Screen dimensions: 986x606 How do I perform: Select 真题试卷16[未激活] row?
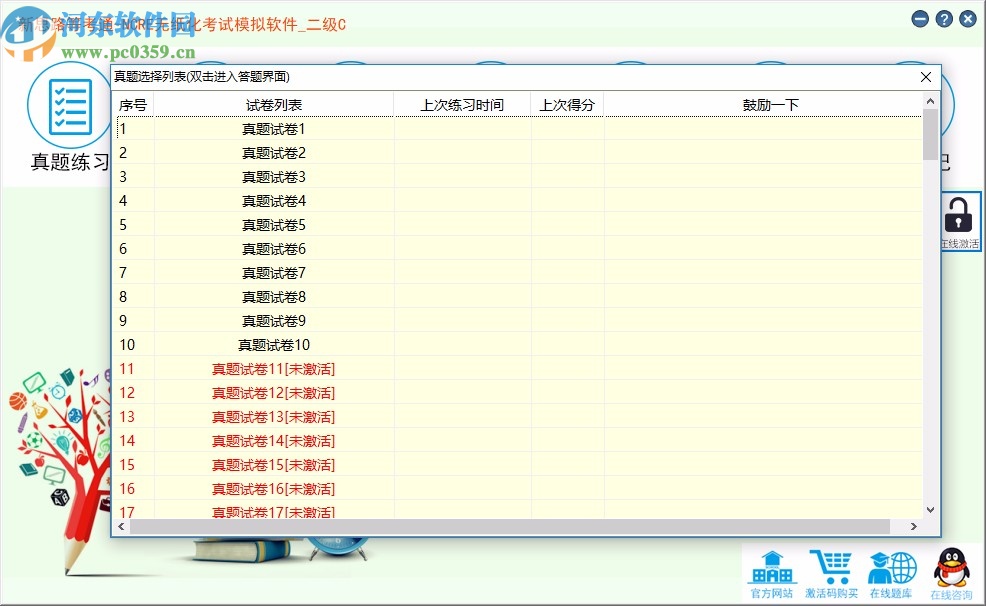click(519, 488)
